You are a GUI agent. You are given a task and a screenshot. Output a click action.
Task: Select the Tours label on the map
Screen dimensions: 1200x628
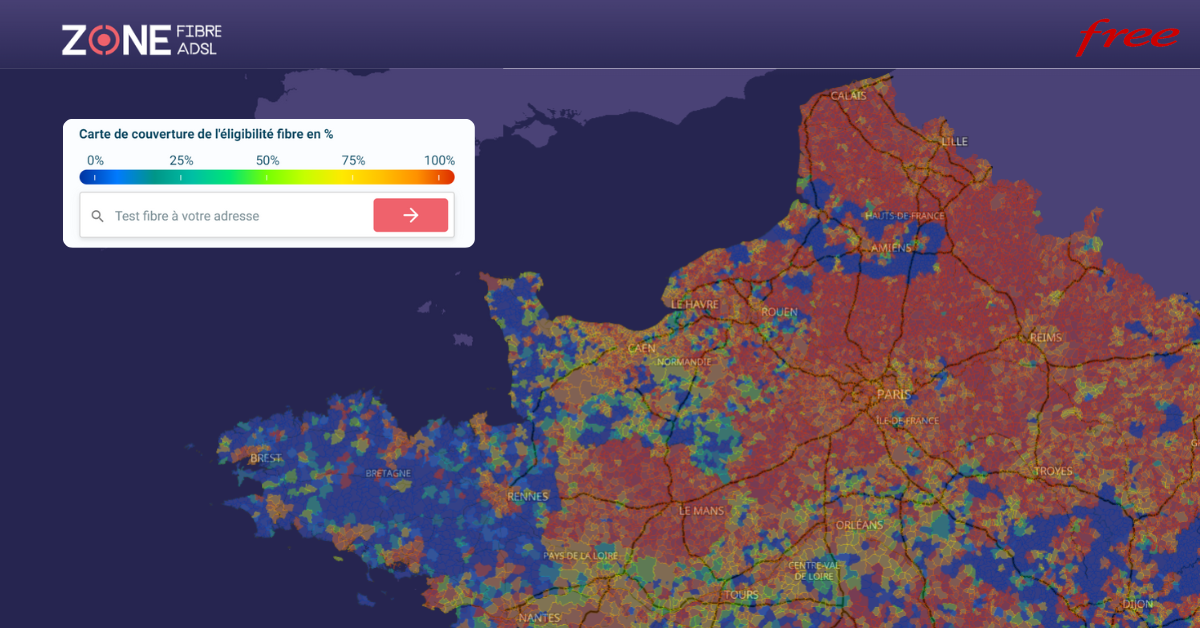click(x=741, y=595)
